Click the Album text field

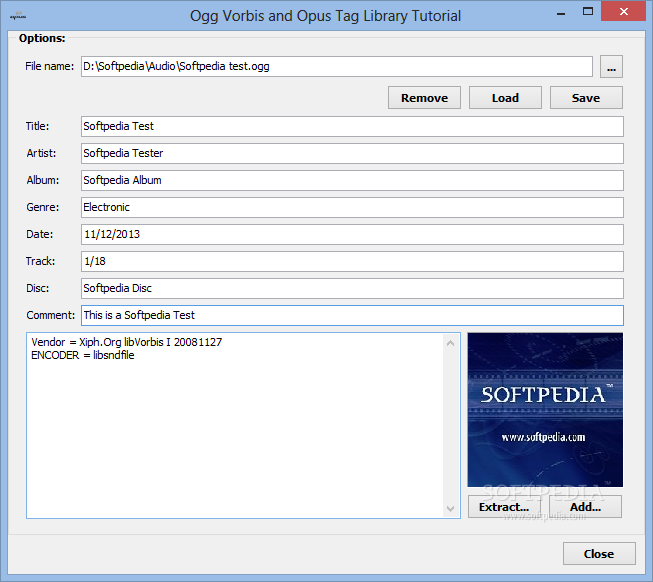[x=352, y=181]
